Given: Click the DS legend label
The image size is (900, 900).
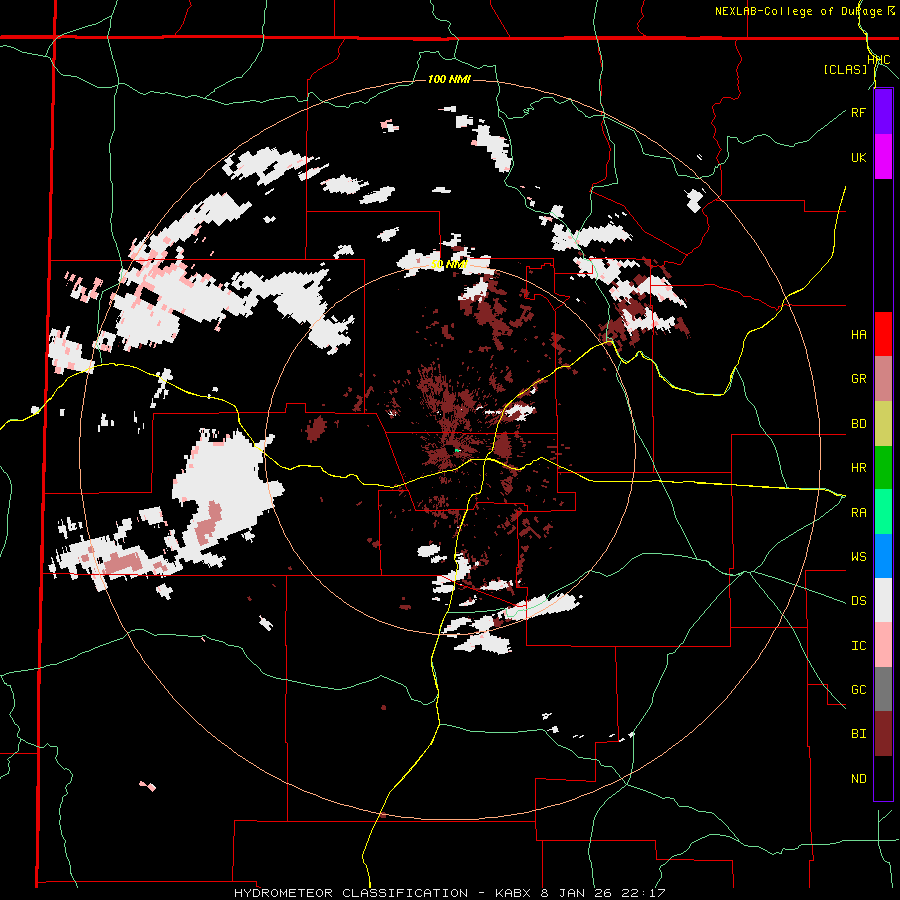Looking at the screenshot, I should pos(858,601).
